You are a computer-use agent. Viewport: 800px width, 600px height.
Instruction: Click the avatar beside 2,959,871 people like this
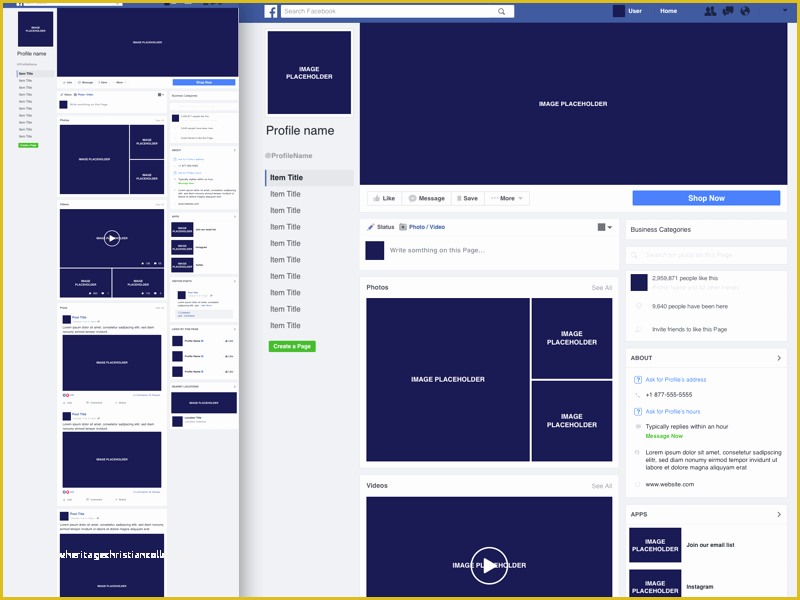639,283
